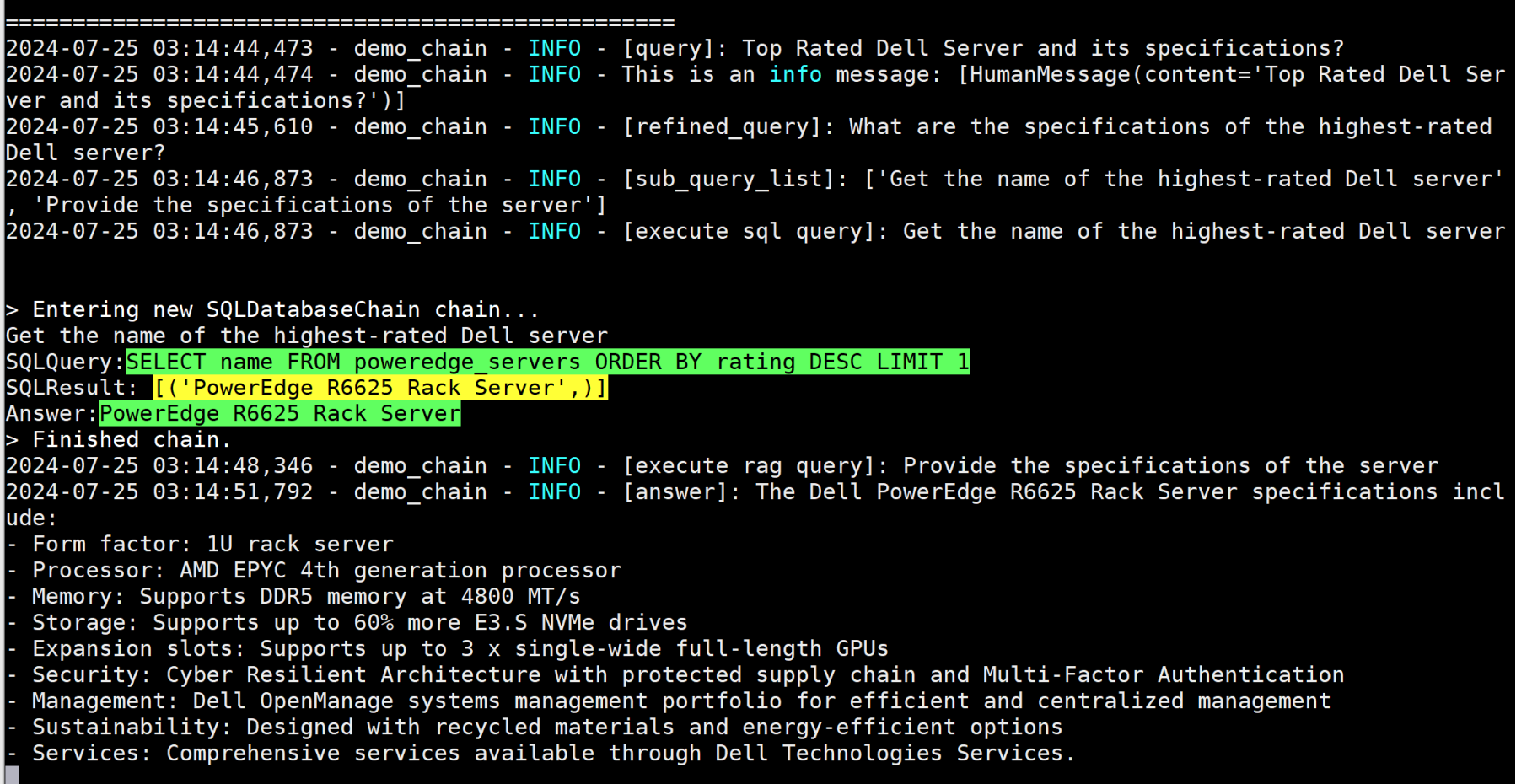Click the 'Sustainability:' recycled materials line
The width and height of the screenshot is (1516, 784).
pos(534,728)
